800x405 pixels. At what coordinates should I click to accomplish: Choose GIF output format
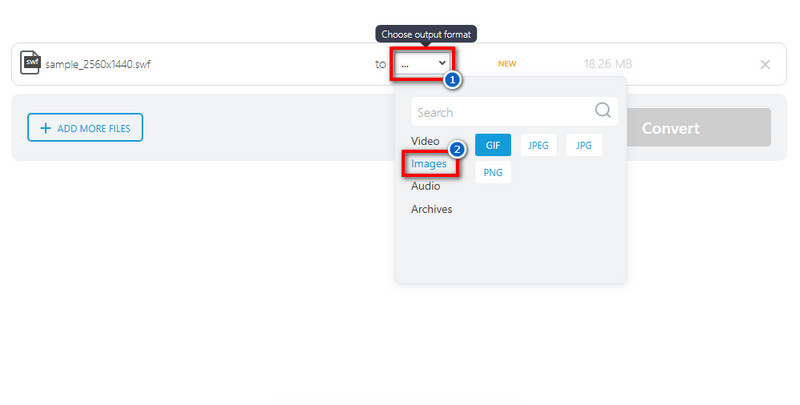tap(493, 145)
